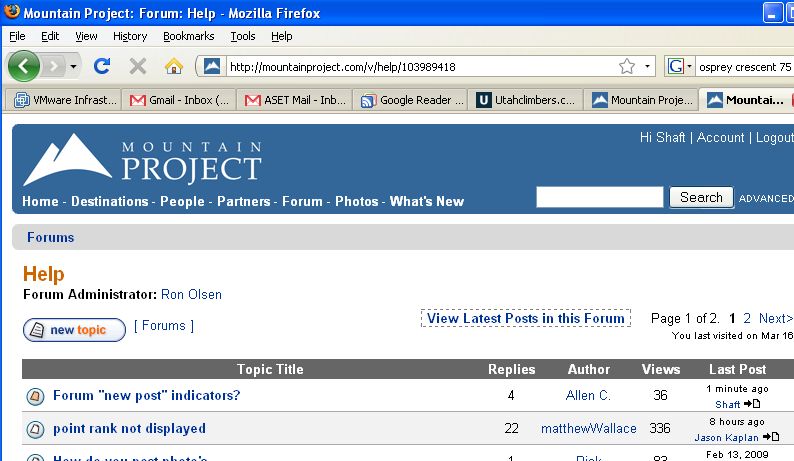Switch to the Google Reader tab
This screenshot has height=461, width=794.
click(412, 100)
